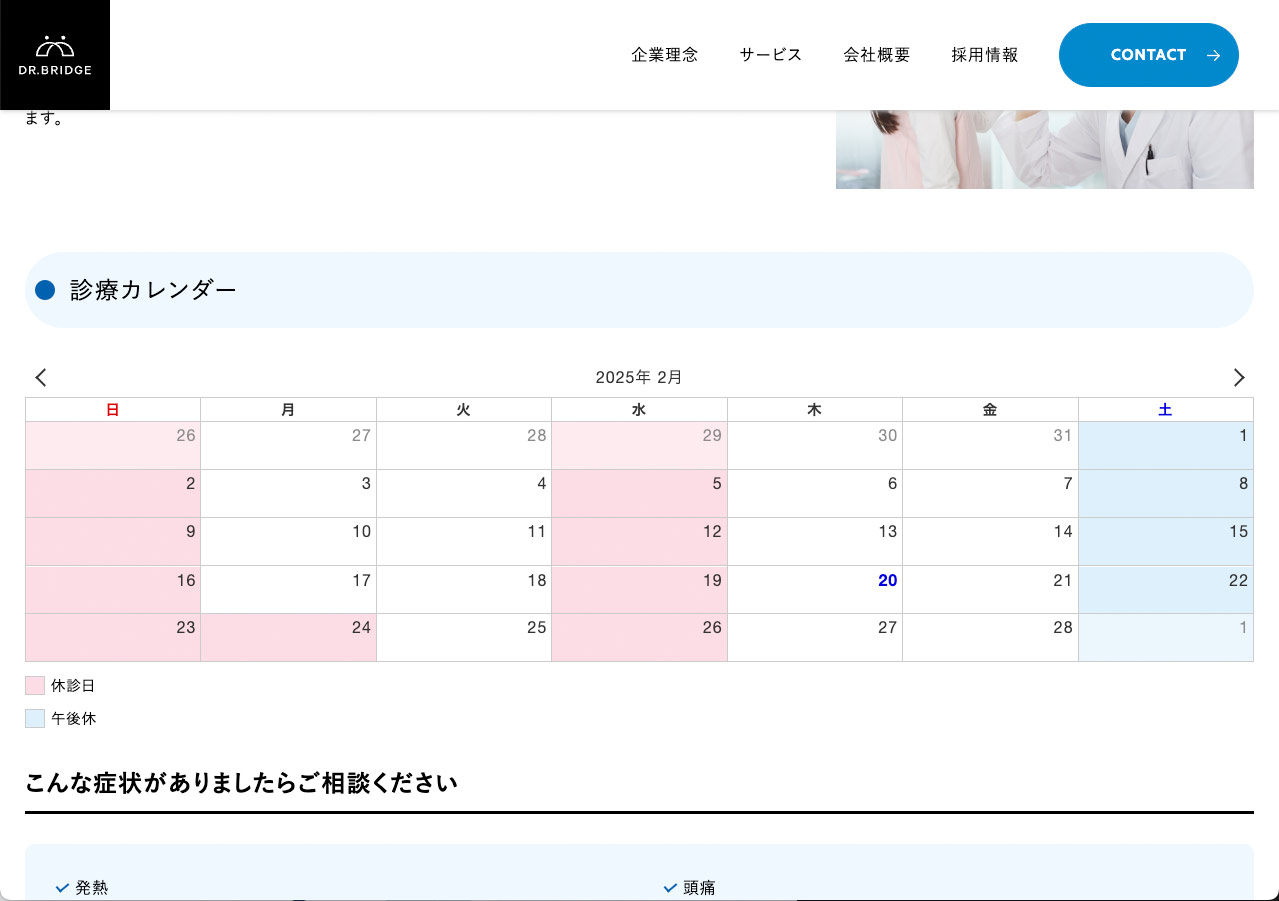Select February 11 in the calendar
The image size is (1279, 901).
pos(464,542)
